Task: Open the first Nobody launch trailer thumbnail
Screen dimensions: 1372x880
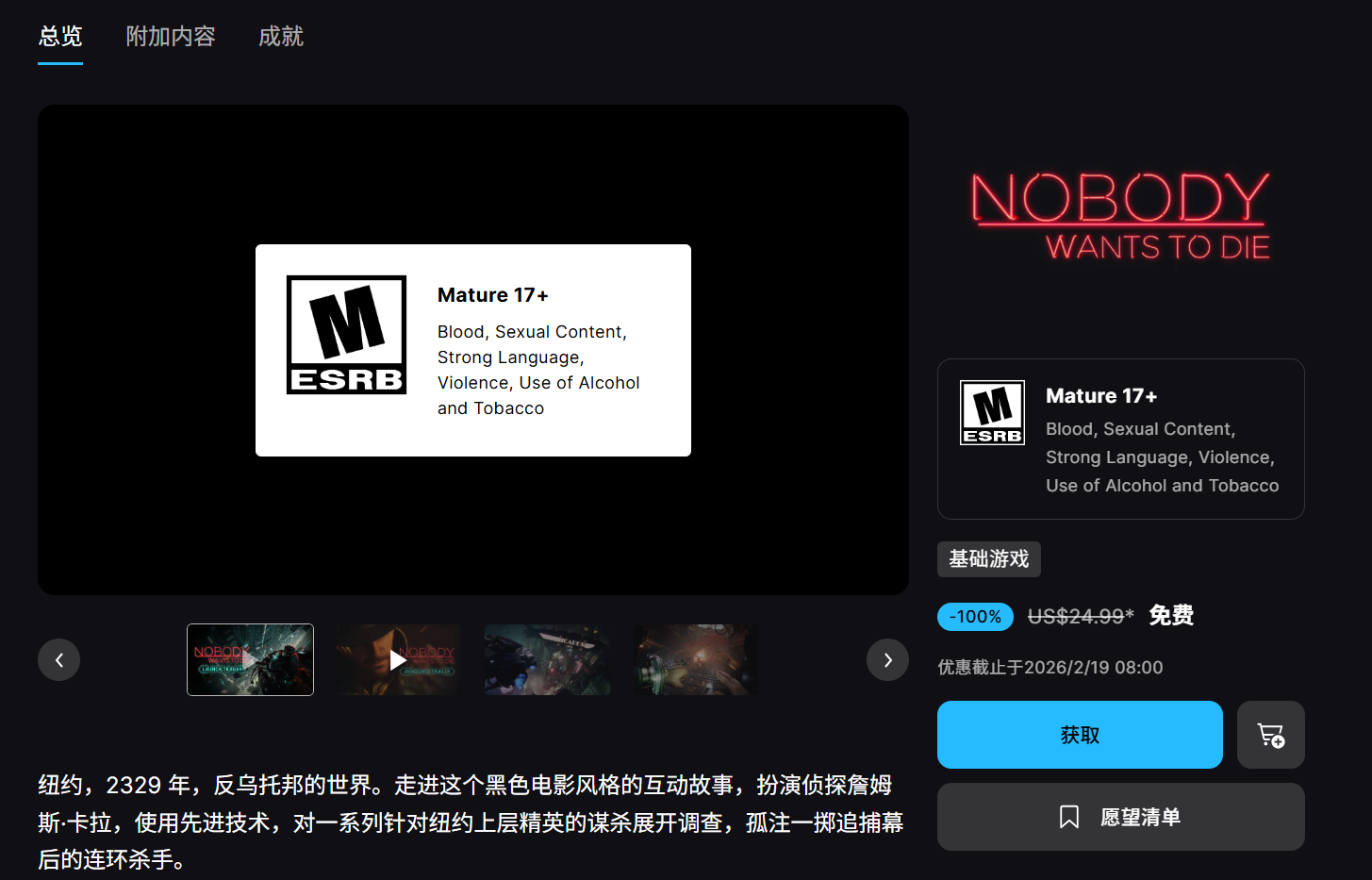Action: (250, 659)
